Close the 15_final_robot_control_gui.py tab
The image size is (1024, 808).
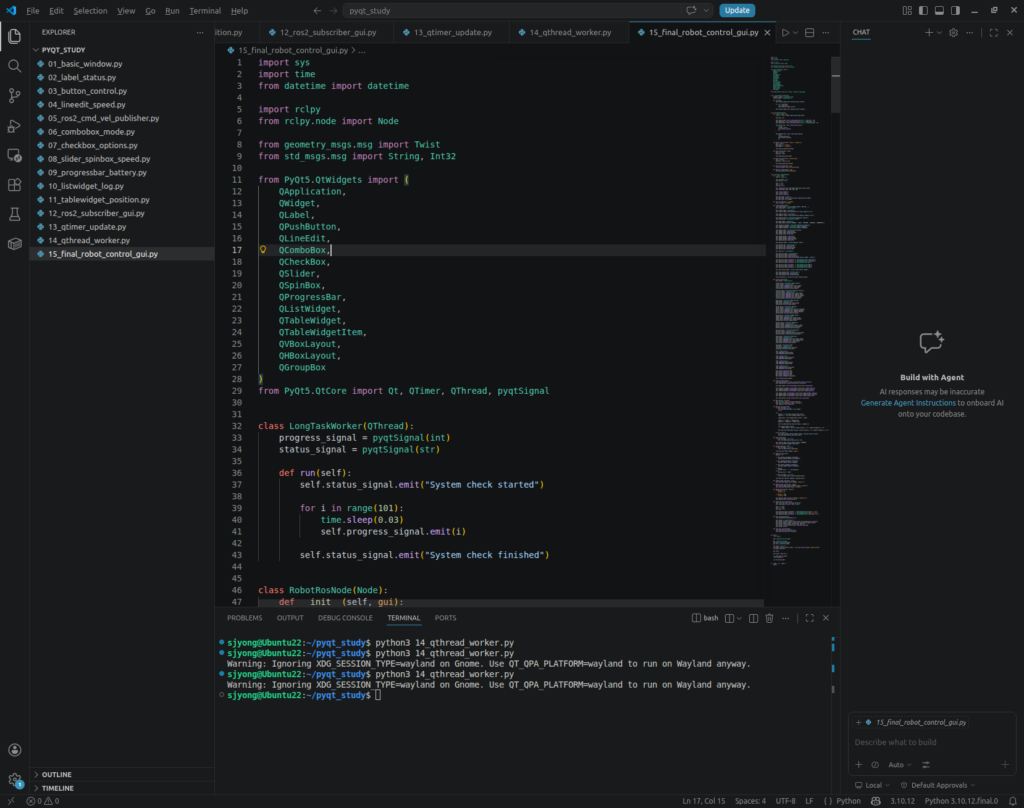tap(767, 32)
